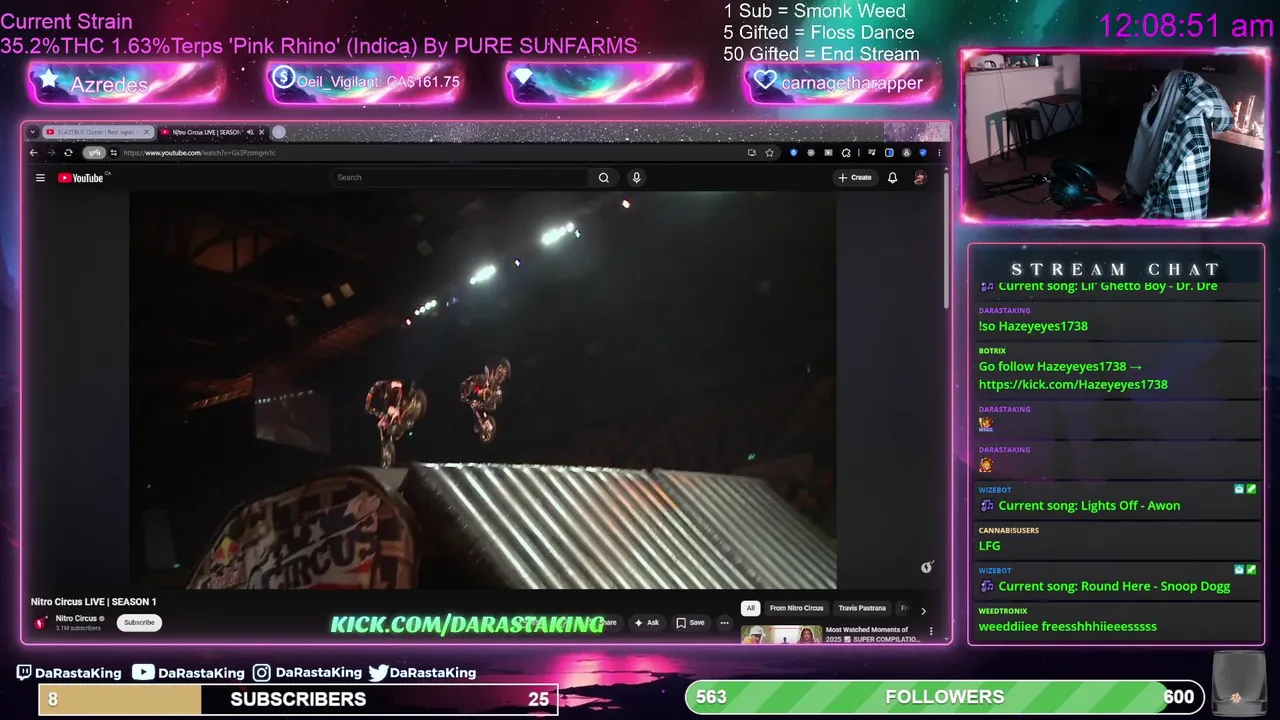Select the From Nitro Circus chip
The height and width of the screenshot is (720, 1280).
coord(796,608)
